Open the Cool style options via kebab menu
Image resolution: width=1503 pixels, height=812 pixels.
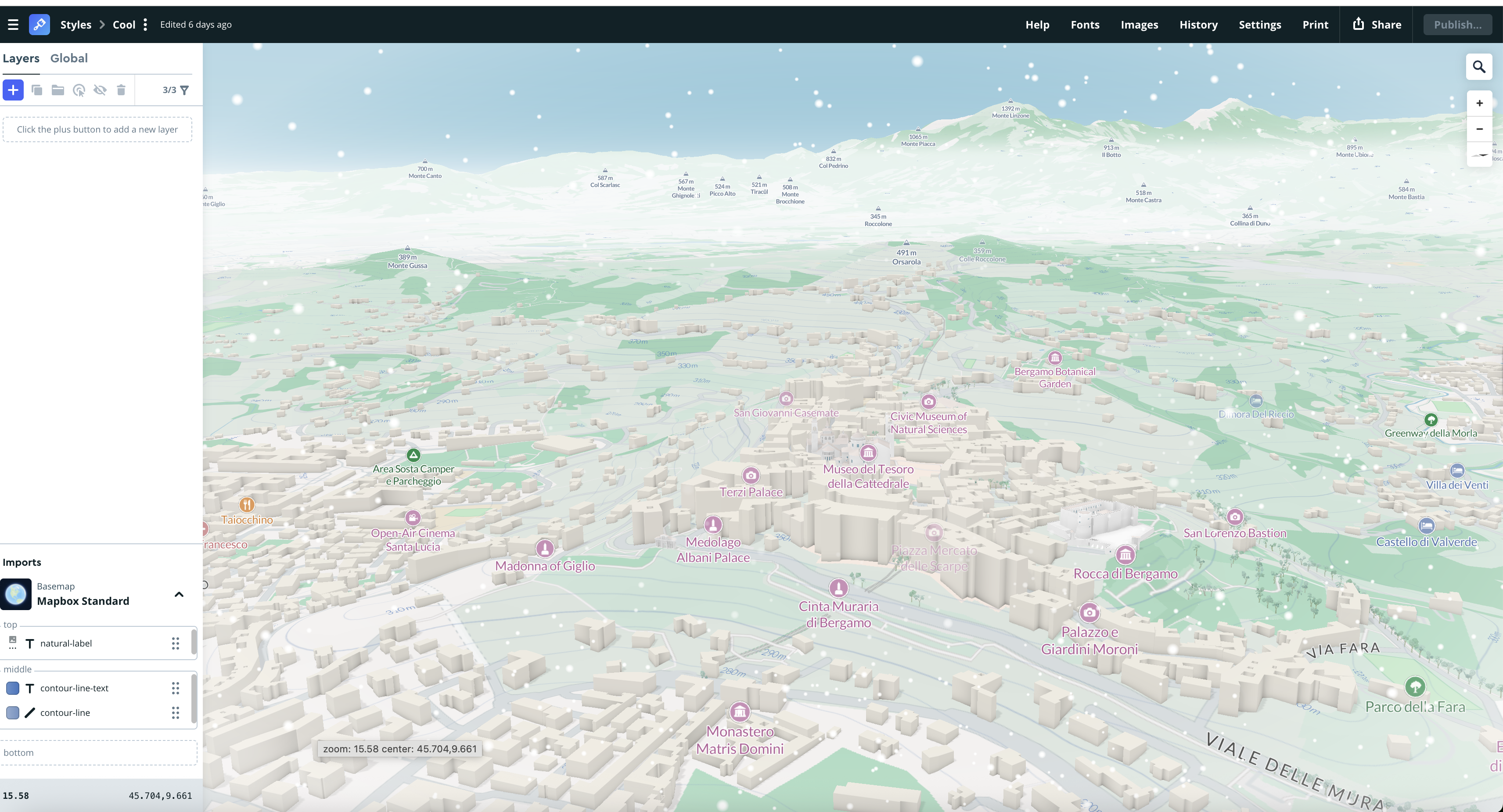tap(144, 25)
